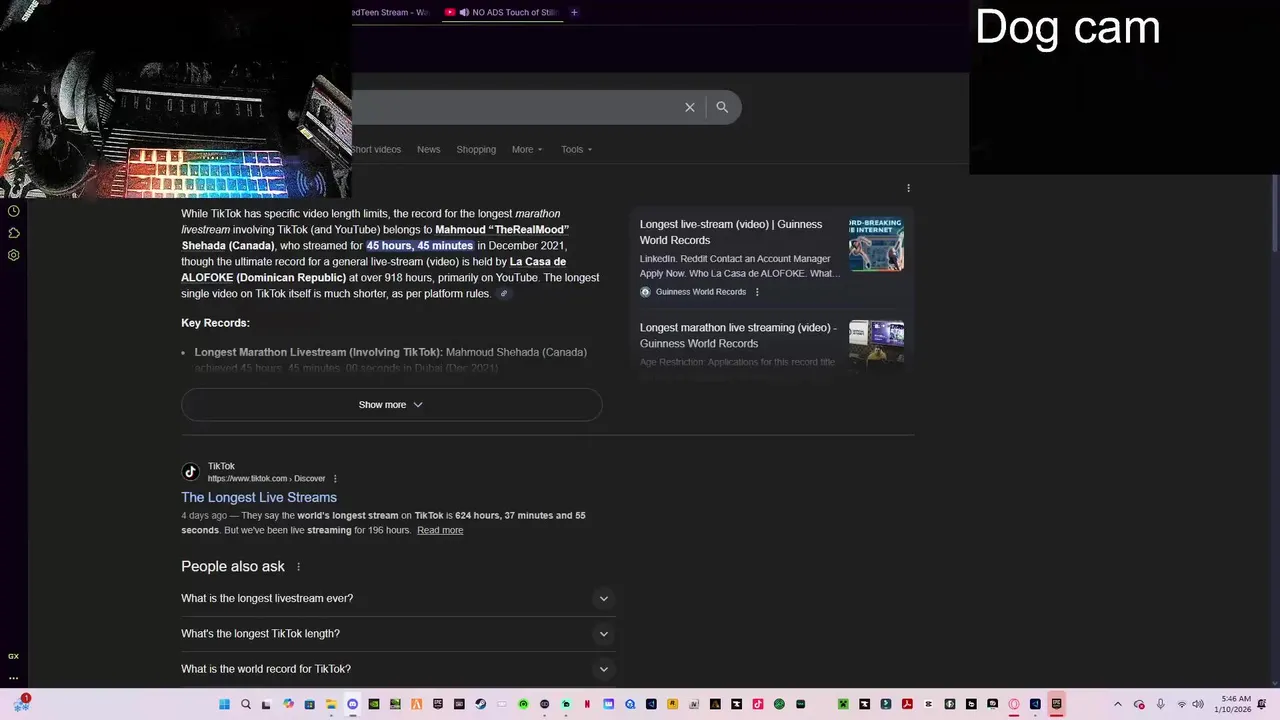Viewport: 1280px width, 720px height.
Task: Click the TikTok favicon in search result
Action: tap(190, 472)
